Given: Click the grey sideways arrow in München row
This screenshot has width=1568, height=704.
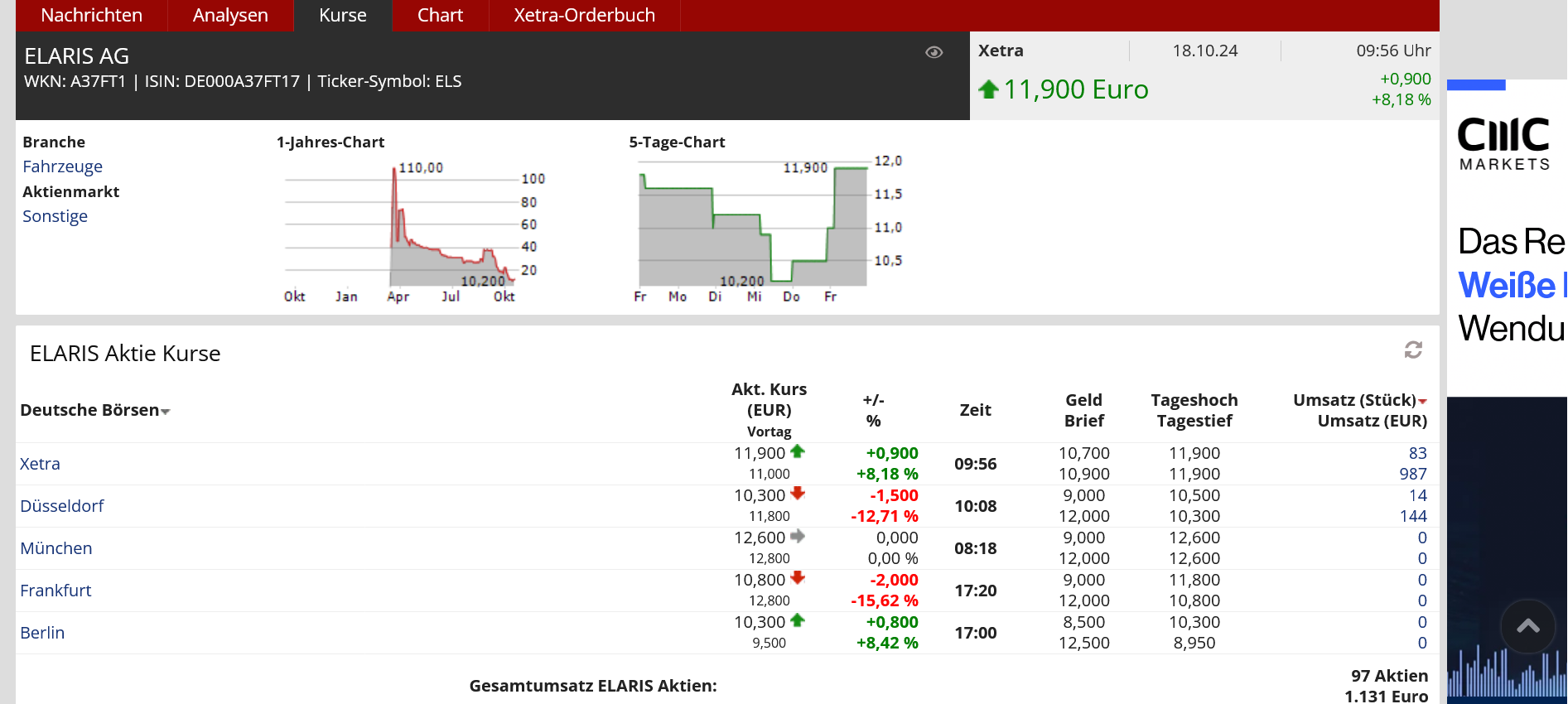Looking at the screenshot, I should coord(798,536).
